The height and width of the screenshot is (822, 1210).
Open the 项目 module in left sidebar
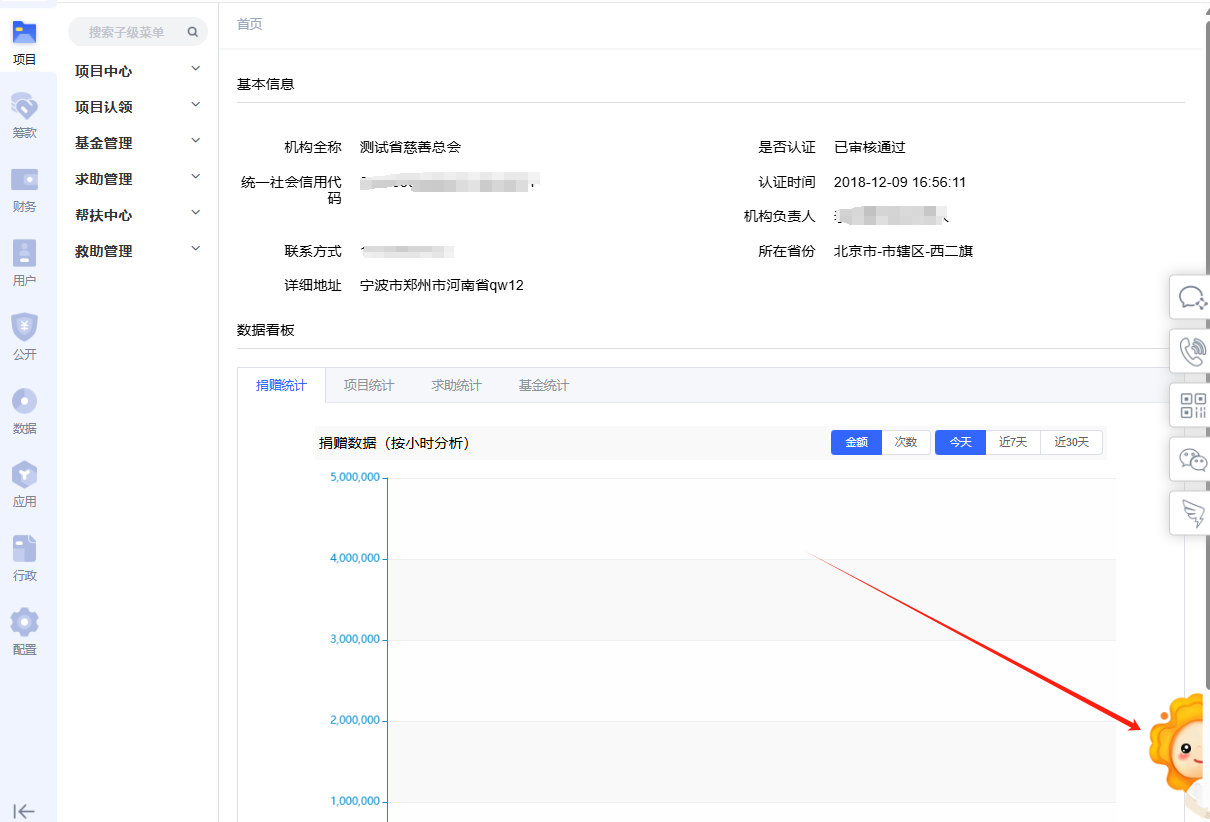click(24, 42)
